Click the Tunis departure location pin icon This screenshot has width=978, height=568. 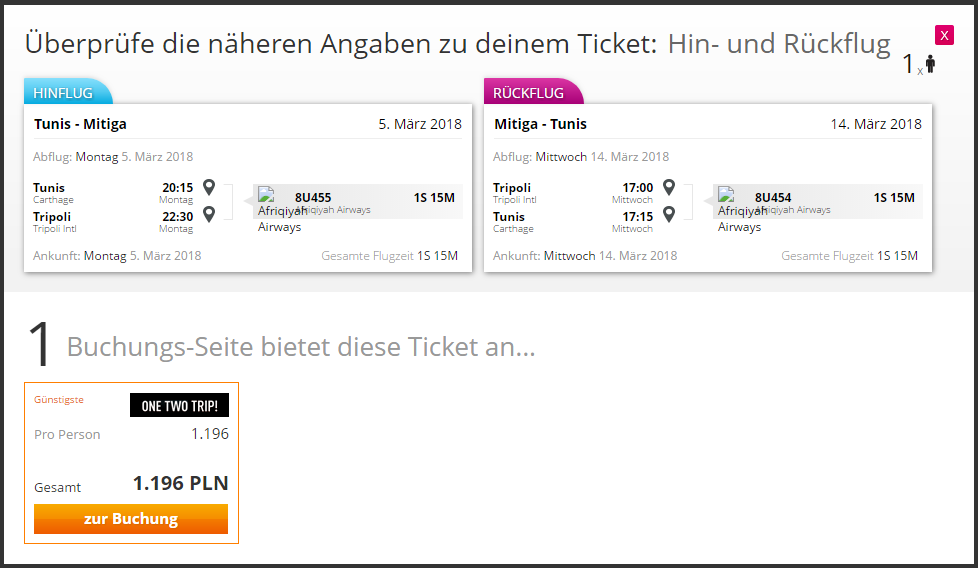209,187
